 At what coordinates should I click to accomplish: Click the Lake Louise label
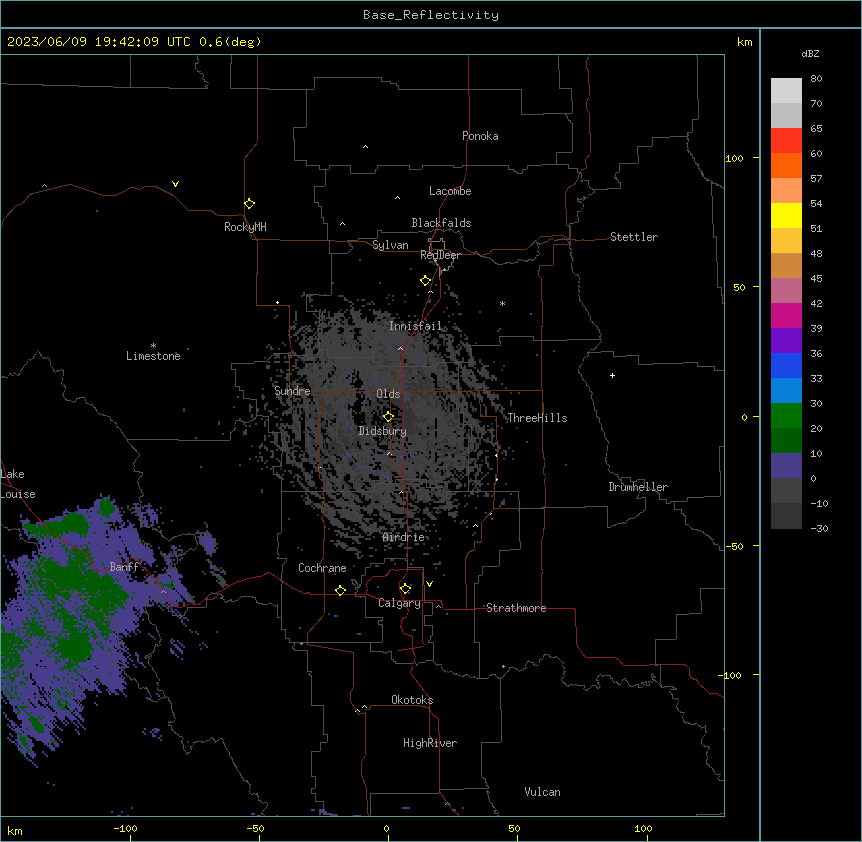coord(18,484)
